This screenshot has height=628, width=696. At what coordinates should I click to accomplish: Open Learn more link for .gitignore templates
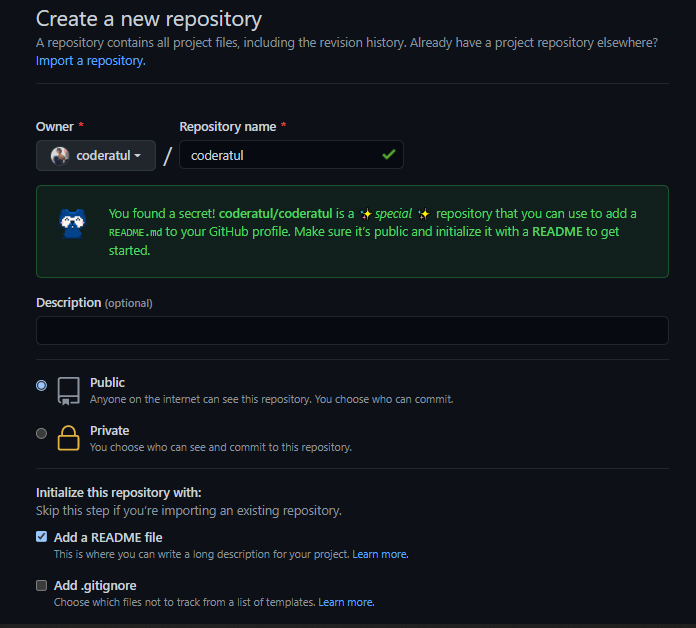[x=346, y=602]
